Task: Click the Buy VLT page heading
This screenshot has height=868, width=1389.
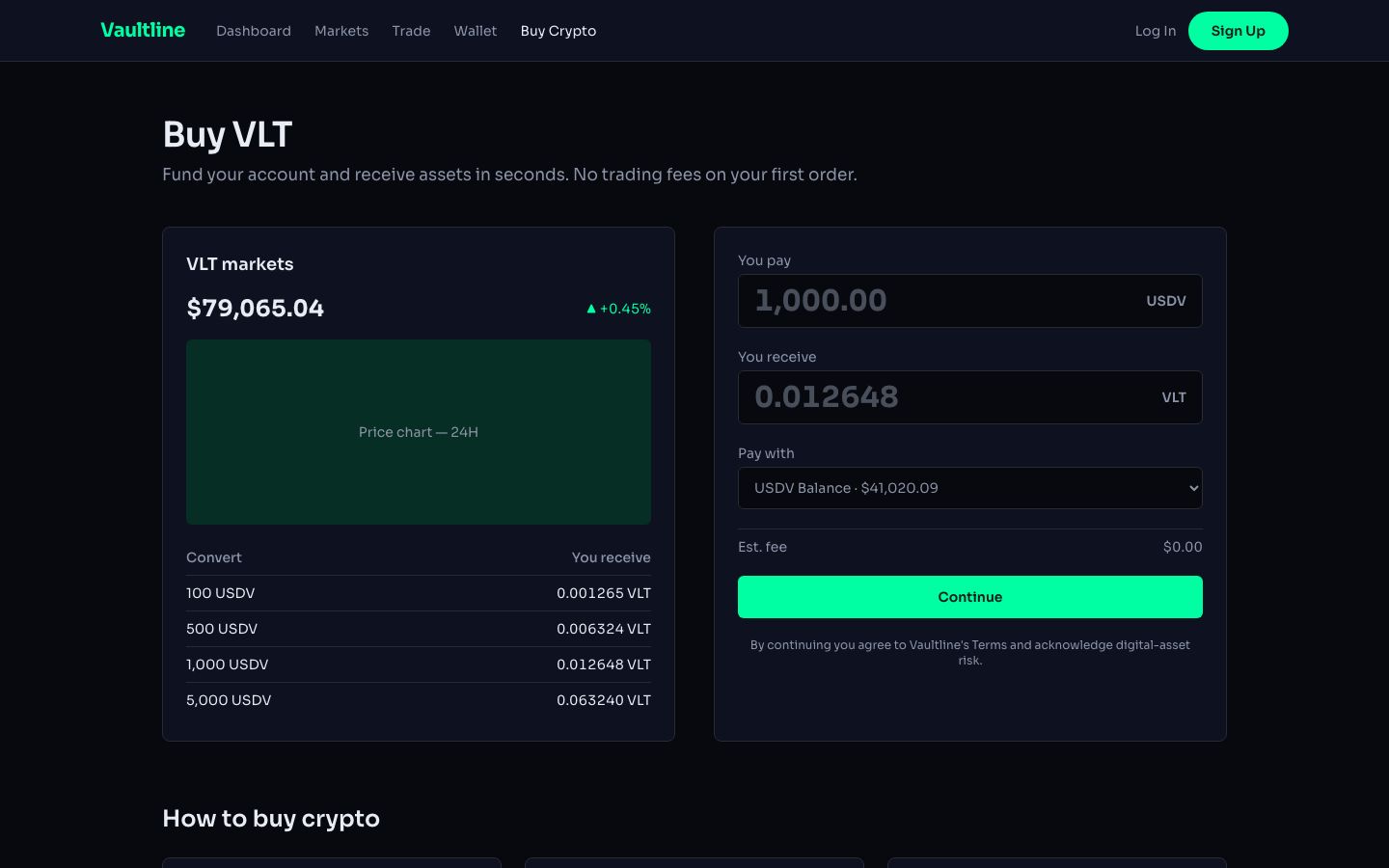Action: point(228,135)
